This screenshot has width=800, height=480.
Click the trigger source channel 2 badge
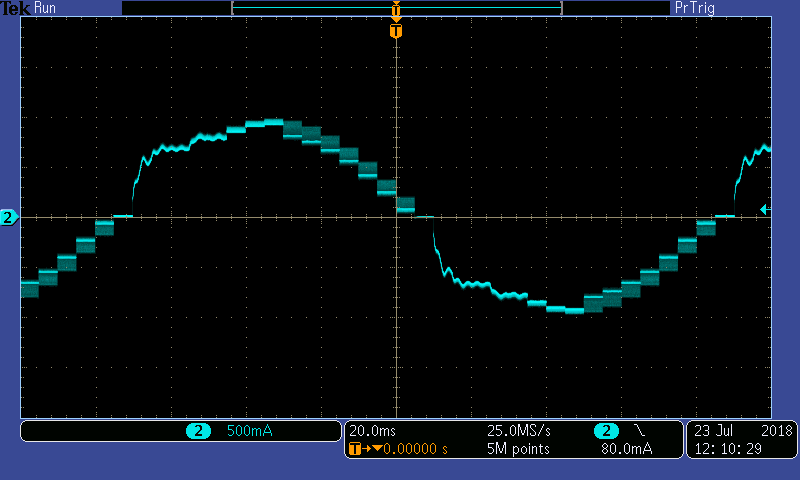tap(605, 431)
